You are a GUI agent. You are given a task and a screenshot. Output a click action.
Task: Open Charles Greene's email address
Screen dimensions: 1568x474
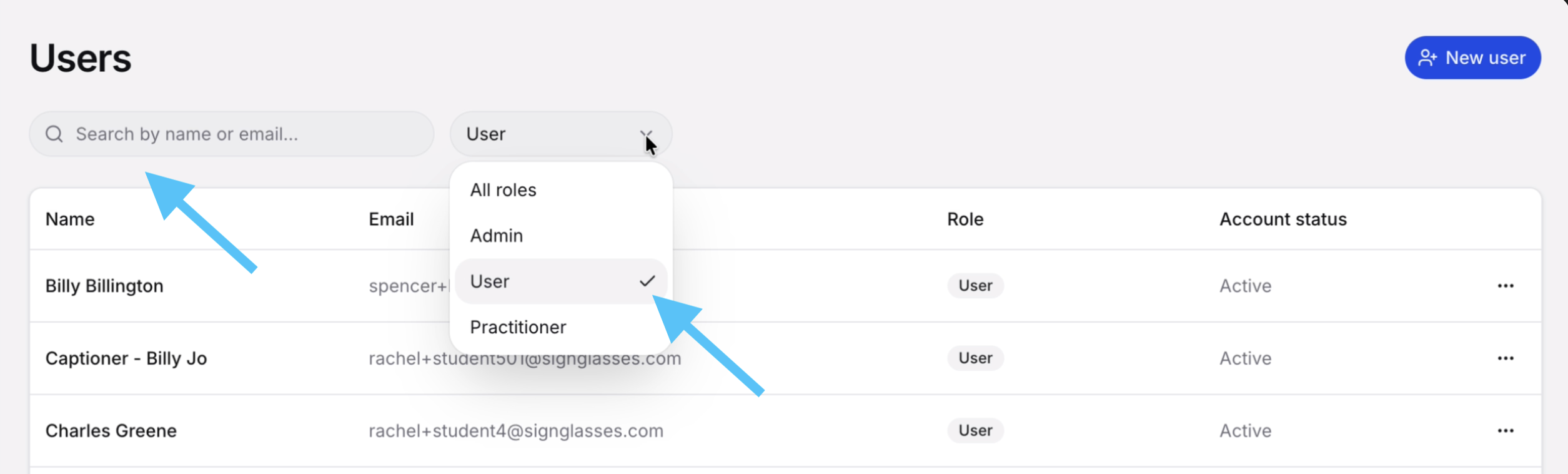click(x=516, y=431)
